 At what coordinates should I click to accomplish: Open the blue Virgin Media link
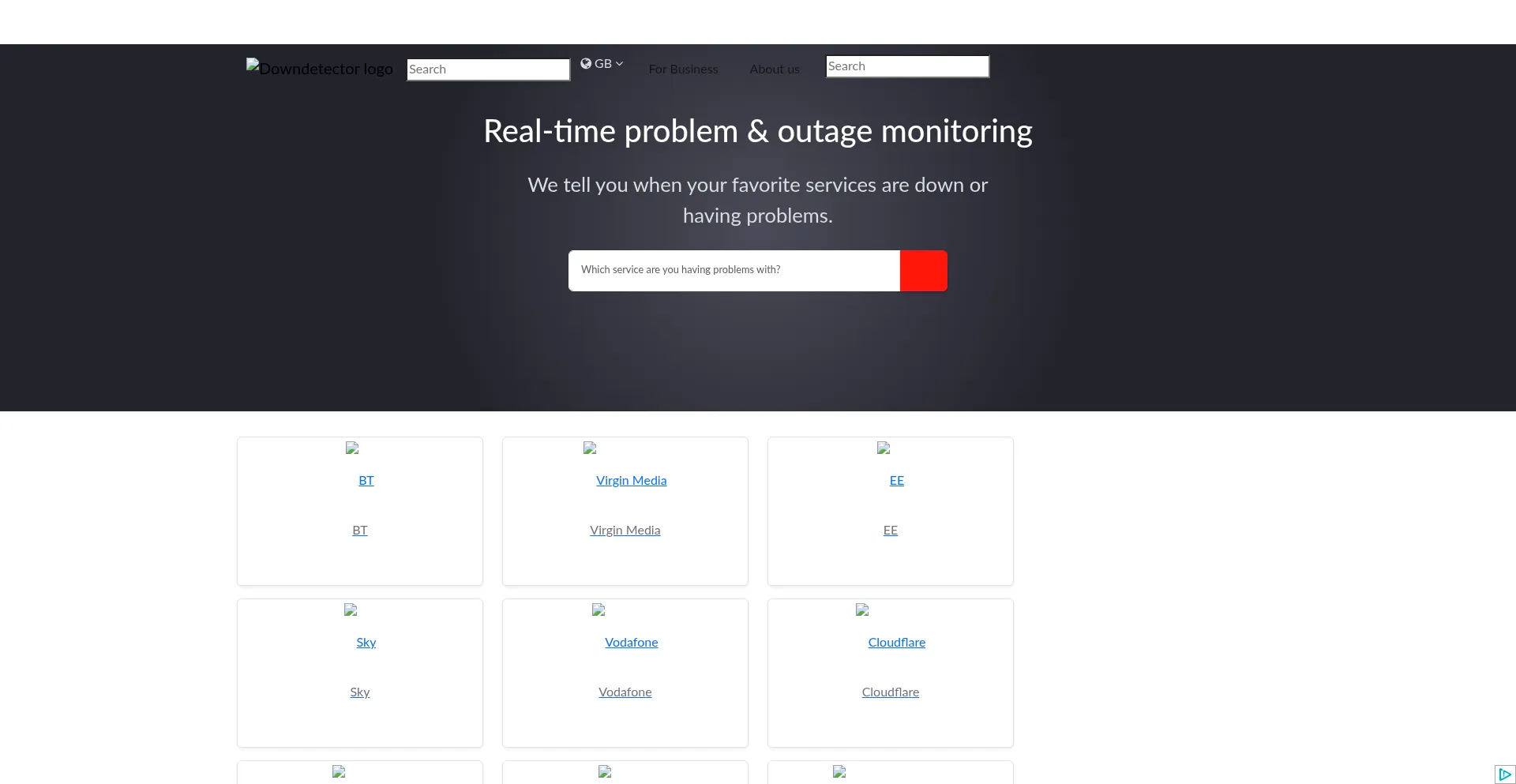coord(631,481)
